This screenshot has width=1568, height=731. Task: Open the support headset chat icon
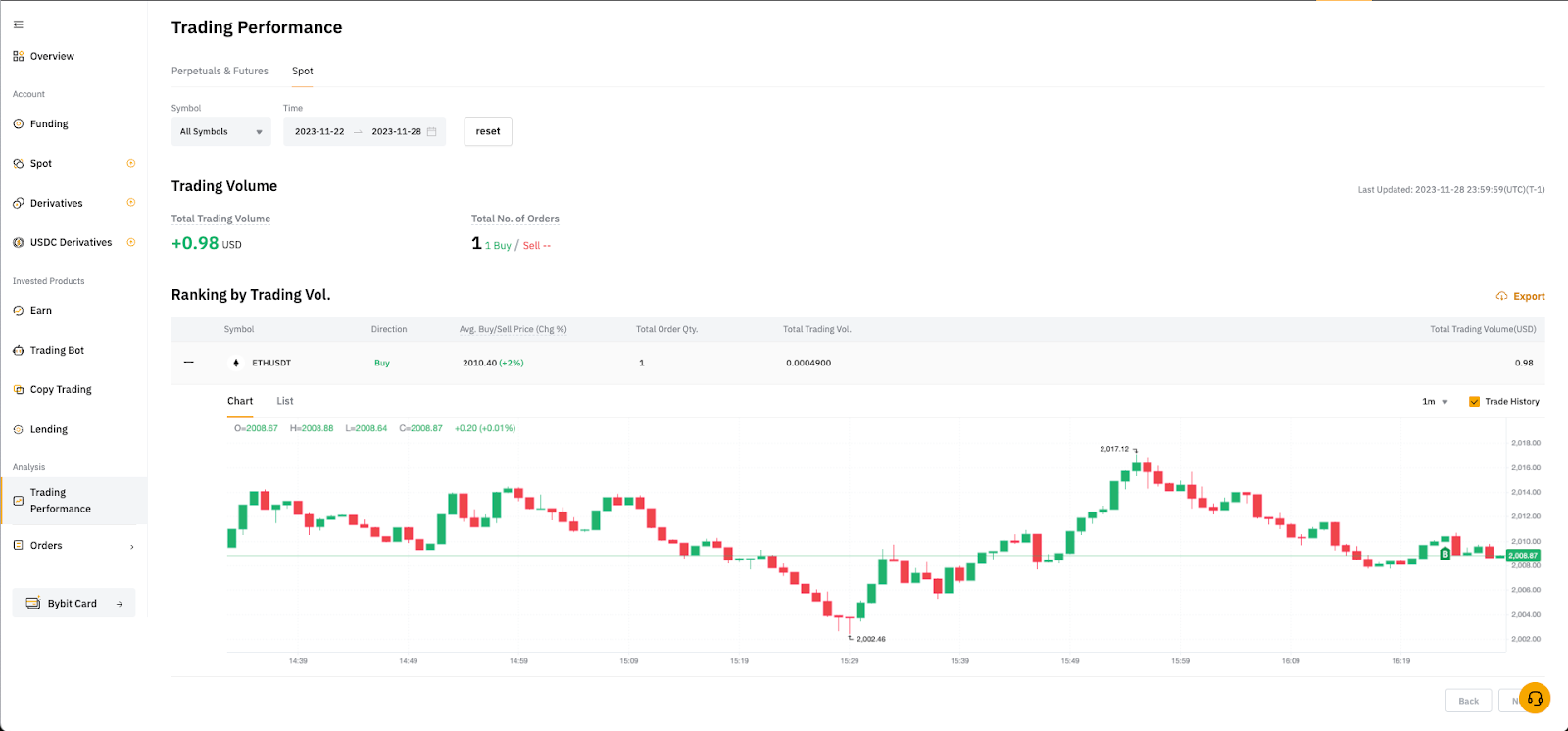(1535, 698)
